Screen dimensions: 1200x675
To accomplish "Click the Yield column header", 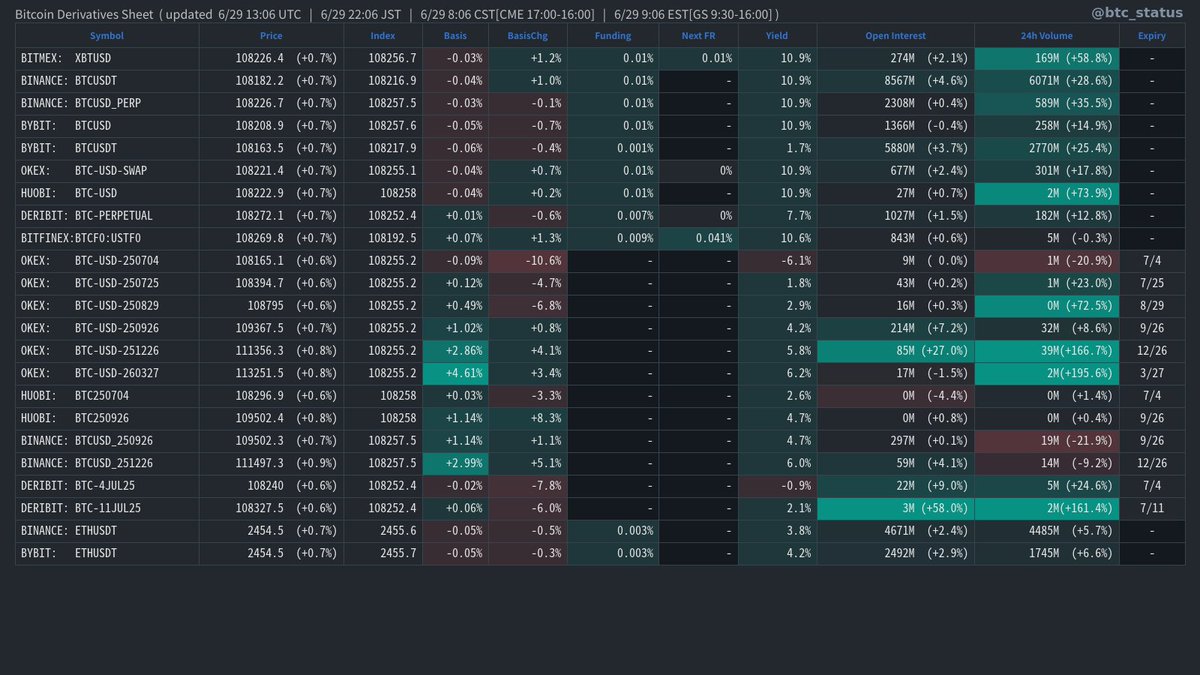I will [777, 36].
